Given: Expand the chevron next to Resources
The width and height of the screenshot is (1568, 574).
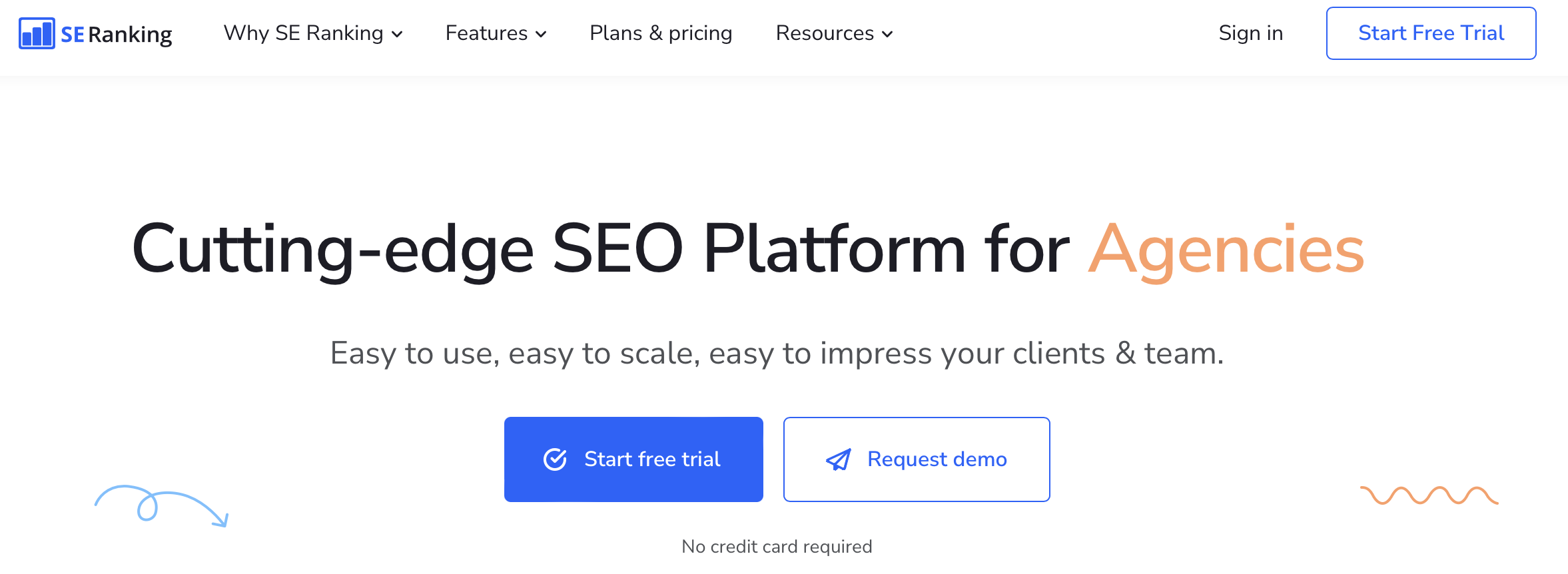Looking at the screenshot, I should point(887,35).
